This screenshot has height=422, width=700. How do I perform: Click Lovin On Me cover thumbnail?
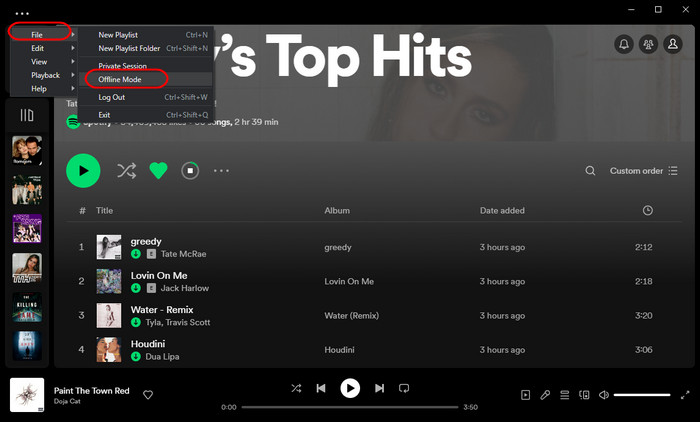(109, 281)
